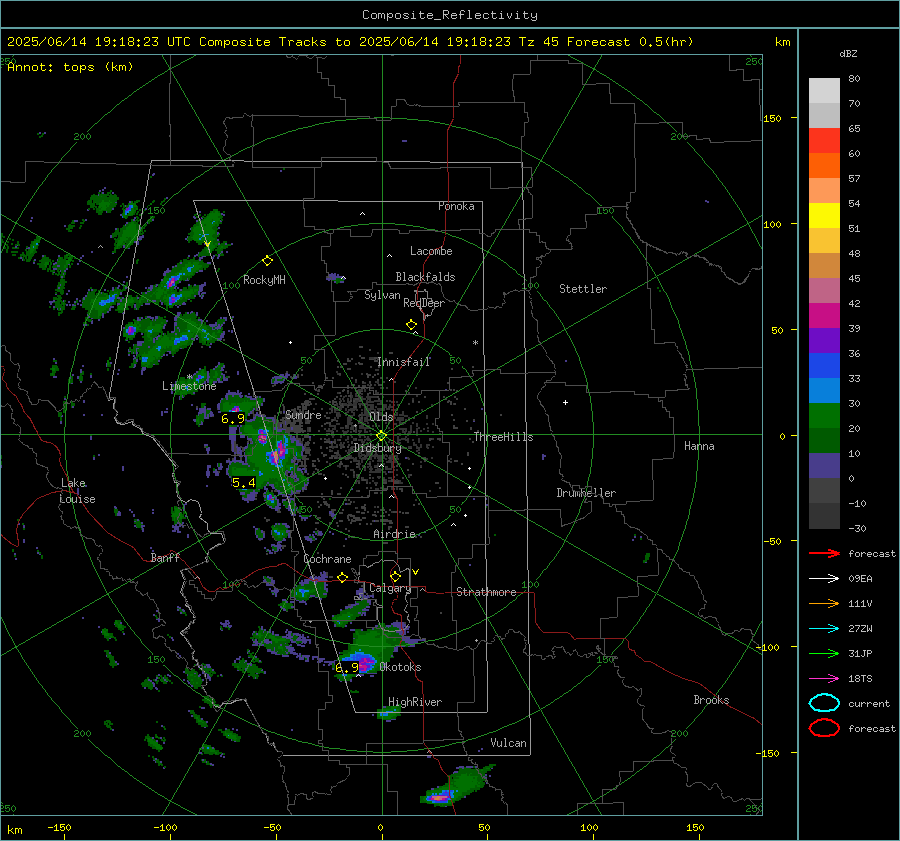The width and height of the screenshot is (900, 841).
Task: Click the Limestone label
Action: (x=189, y=386)
